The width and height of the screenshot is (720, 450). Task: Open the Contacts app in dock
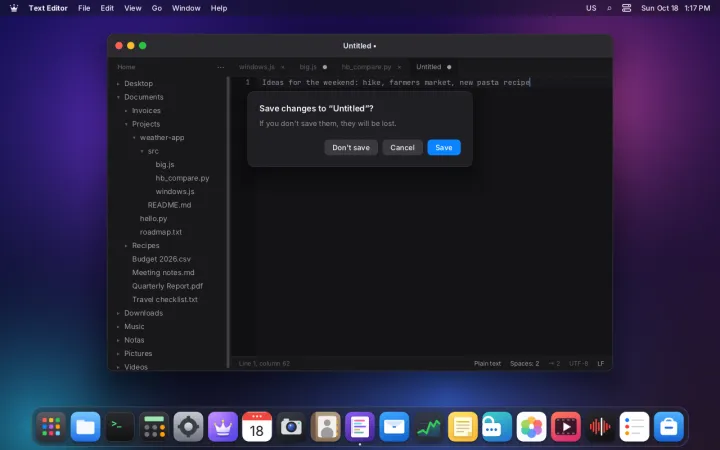326,427
